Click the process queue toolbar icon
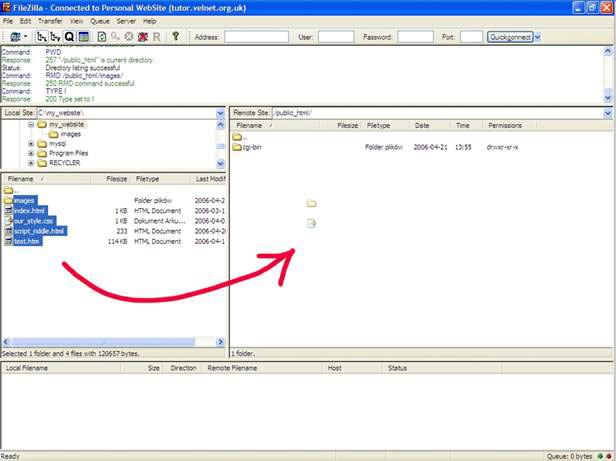Image resolution: width=616 pixels, height=461 pixels. pyautogui.click(x=115, y=37)
